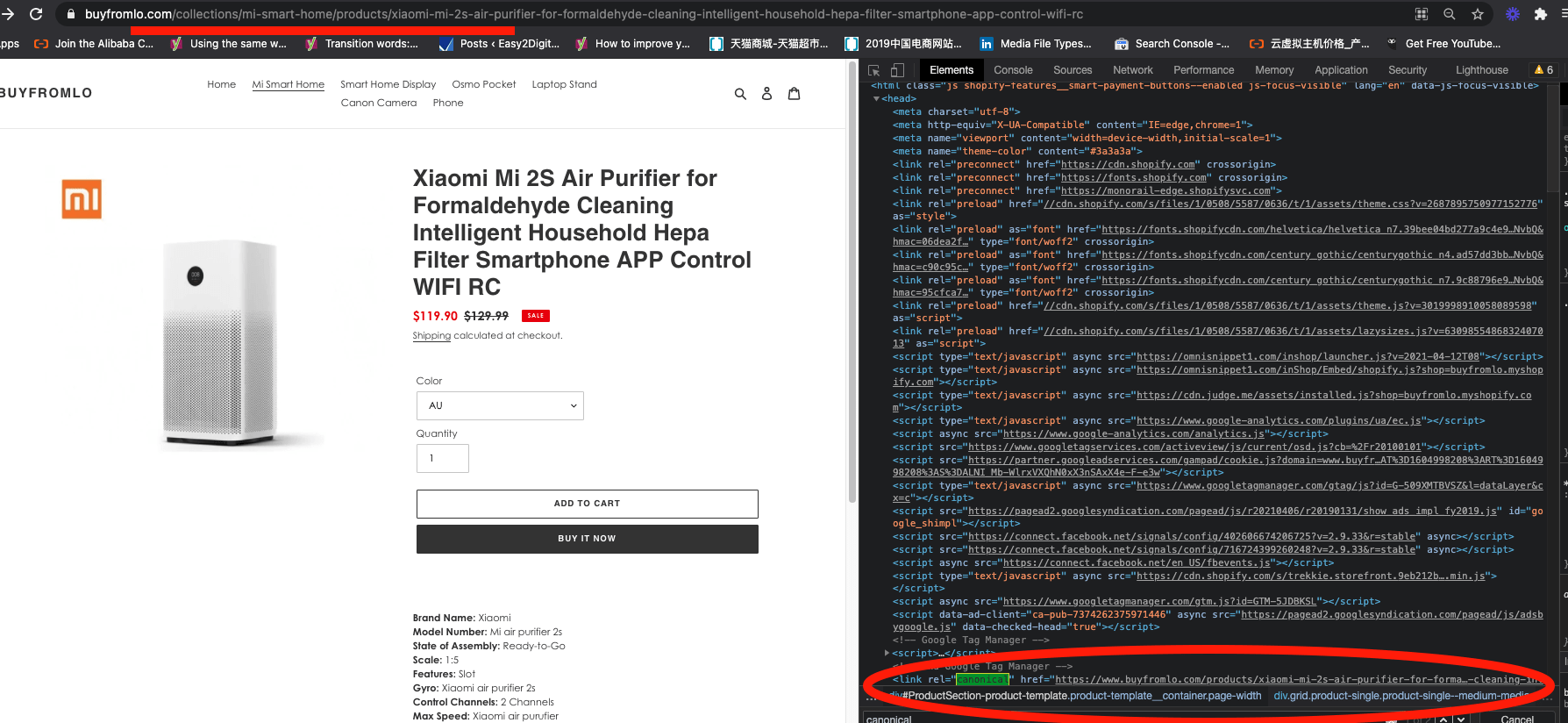1568x723 pixels.
Task: Open the shopping cart bag icon
Action: coord(794,93)
